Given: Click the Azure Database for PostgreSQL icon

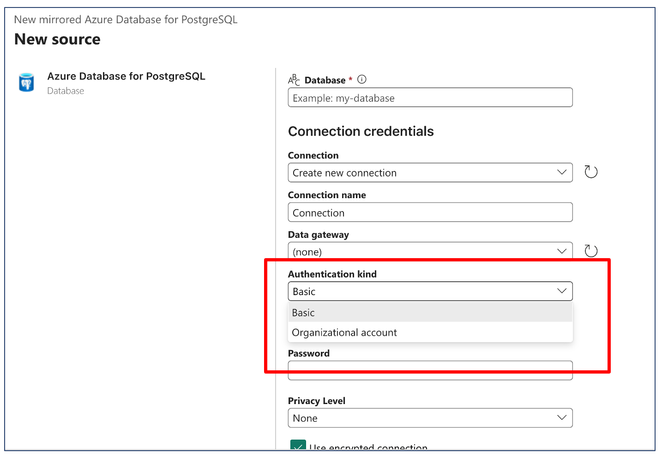Looking at the screenshot, I should click(26, 82).
